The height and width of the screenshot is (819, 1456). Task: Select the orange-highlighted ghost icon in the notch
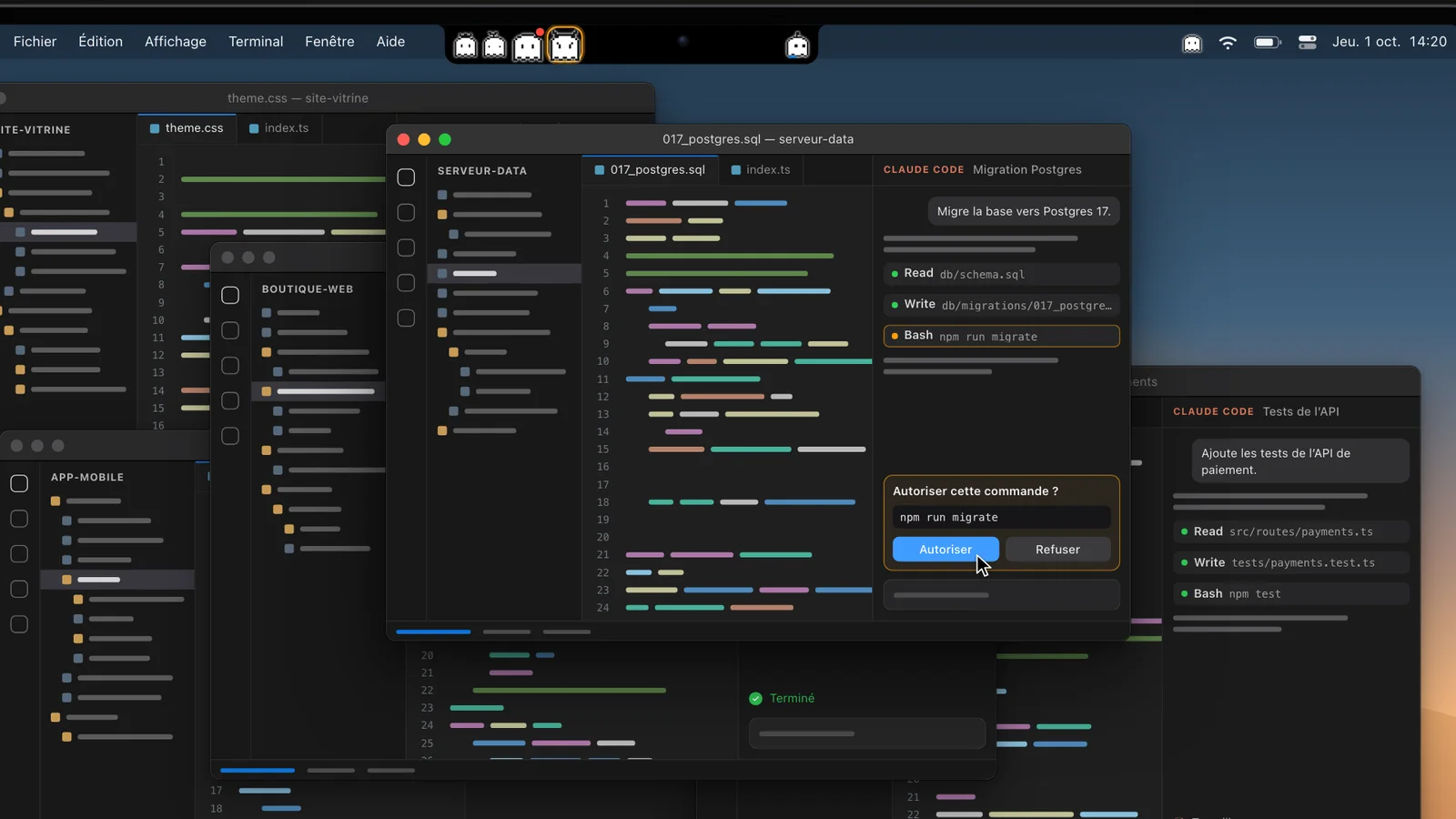tap(565, 45)
